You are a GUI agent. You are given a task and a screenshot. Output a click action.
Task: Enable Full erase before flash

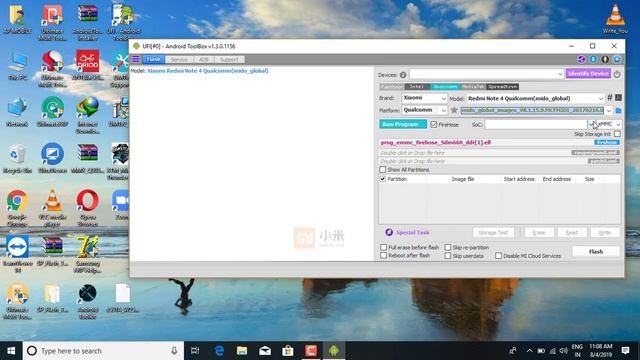[x=383, y=247]
